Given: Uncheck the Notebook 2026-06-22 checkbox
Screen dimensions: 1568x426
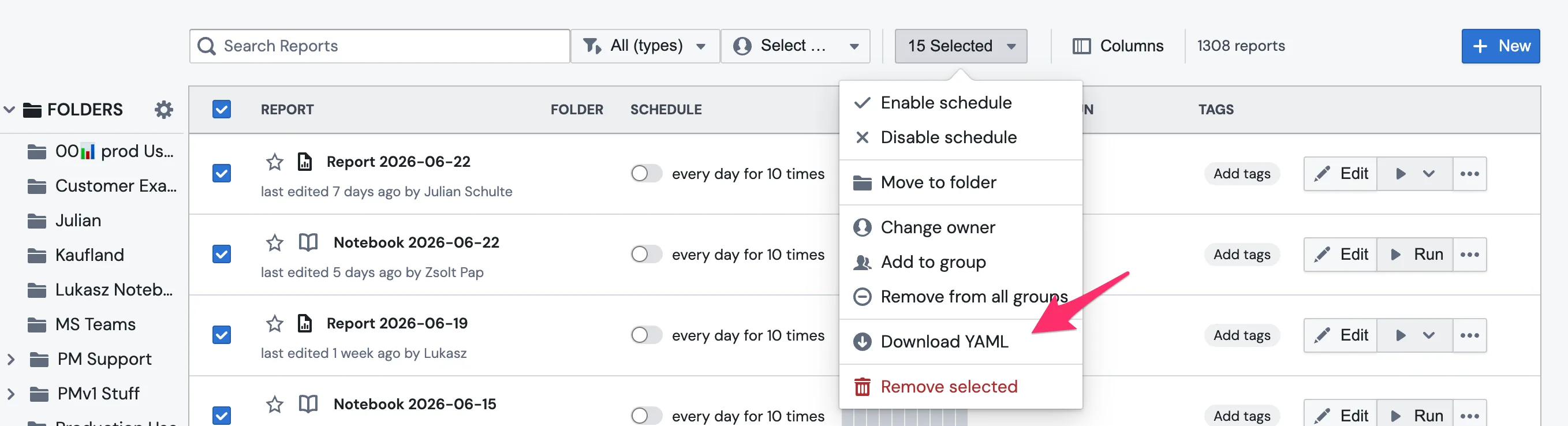Looking at the screenshot, I should click(222, 255).
